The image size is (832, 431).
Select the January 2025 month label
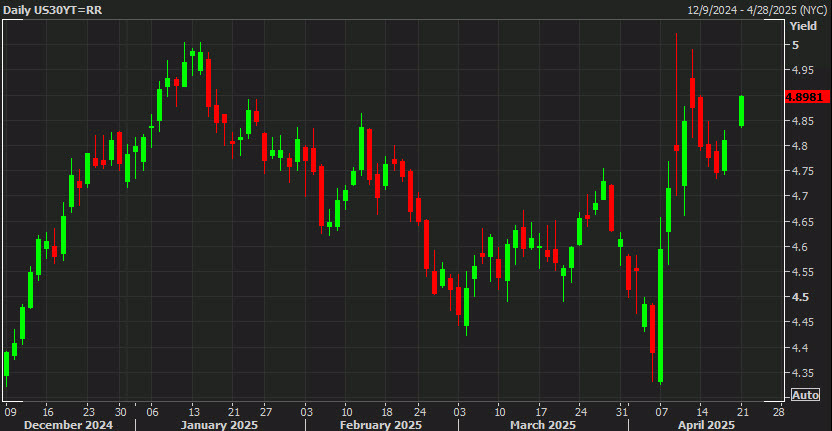point(219,425)
